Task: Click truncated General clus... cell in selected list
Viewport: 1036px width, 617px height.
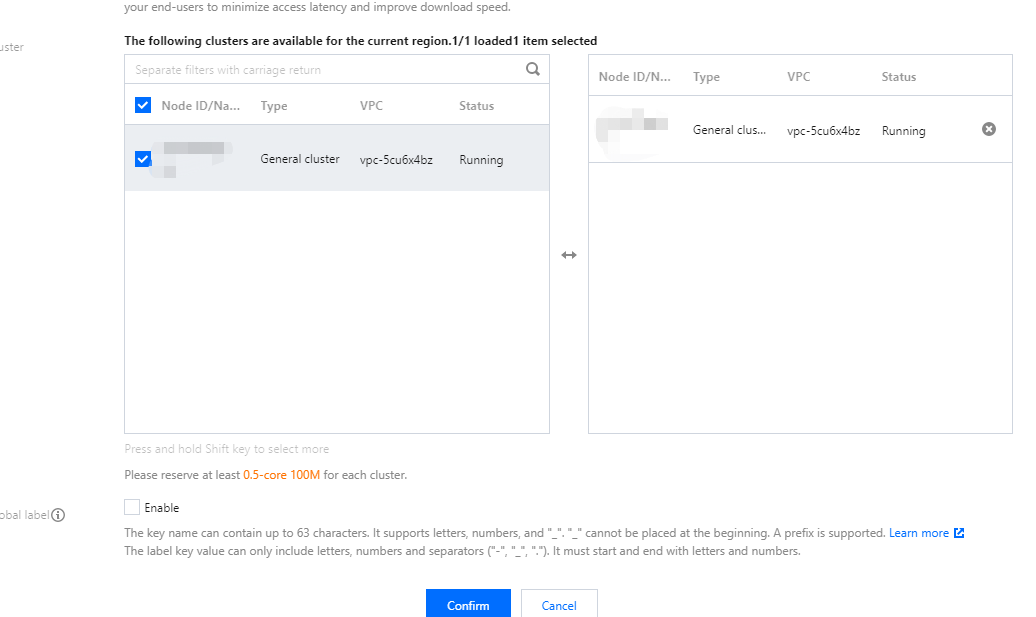Action: (x=729, y=131)
